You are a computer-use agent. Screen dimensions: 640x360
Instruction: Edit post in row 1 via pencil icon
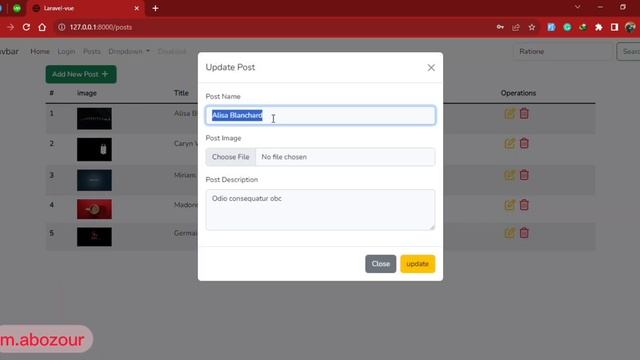click(x=509, y=113)
